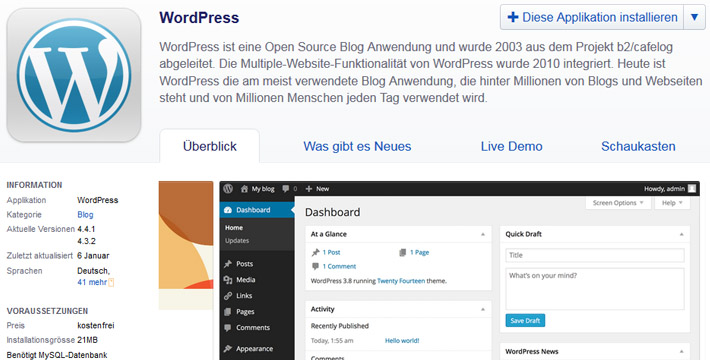Click version text 4.4.1
The image size is (710, 360).
pos(86,229)
